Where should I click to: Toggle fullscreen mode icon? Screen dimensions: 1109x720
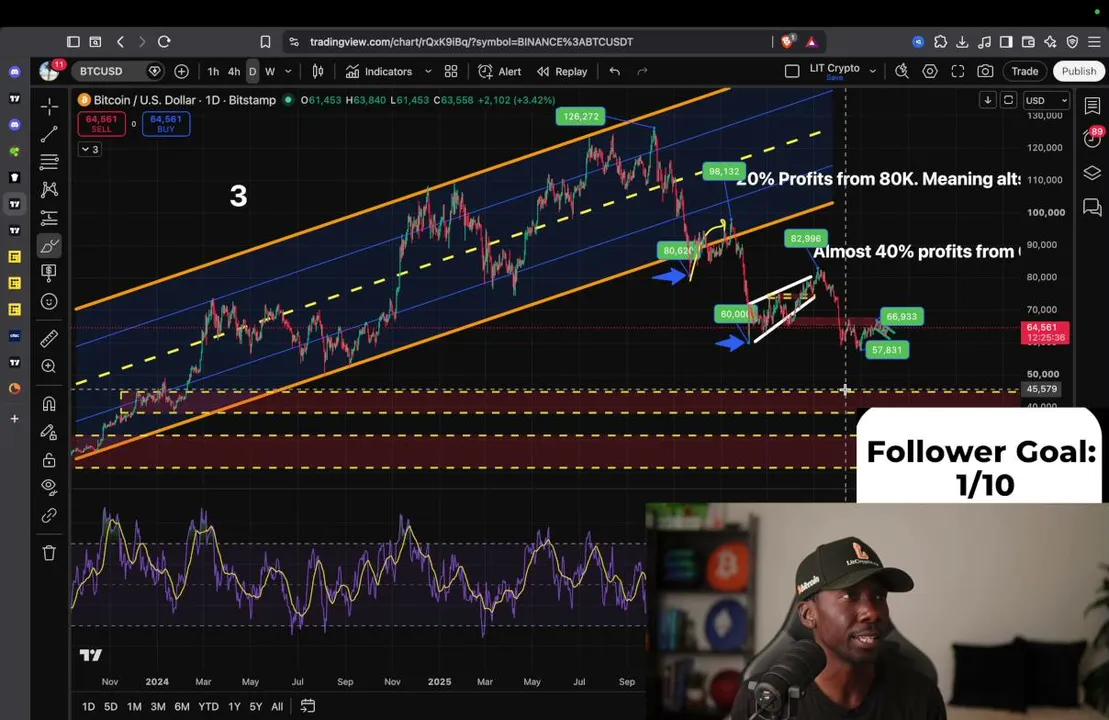pos(958,71)
